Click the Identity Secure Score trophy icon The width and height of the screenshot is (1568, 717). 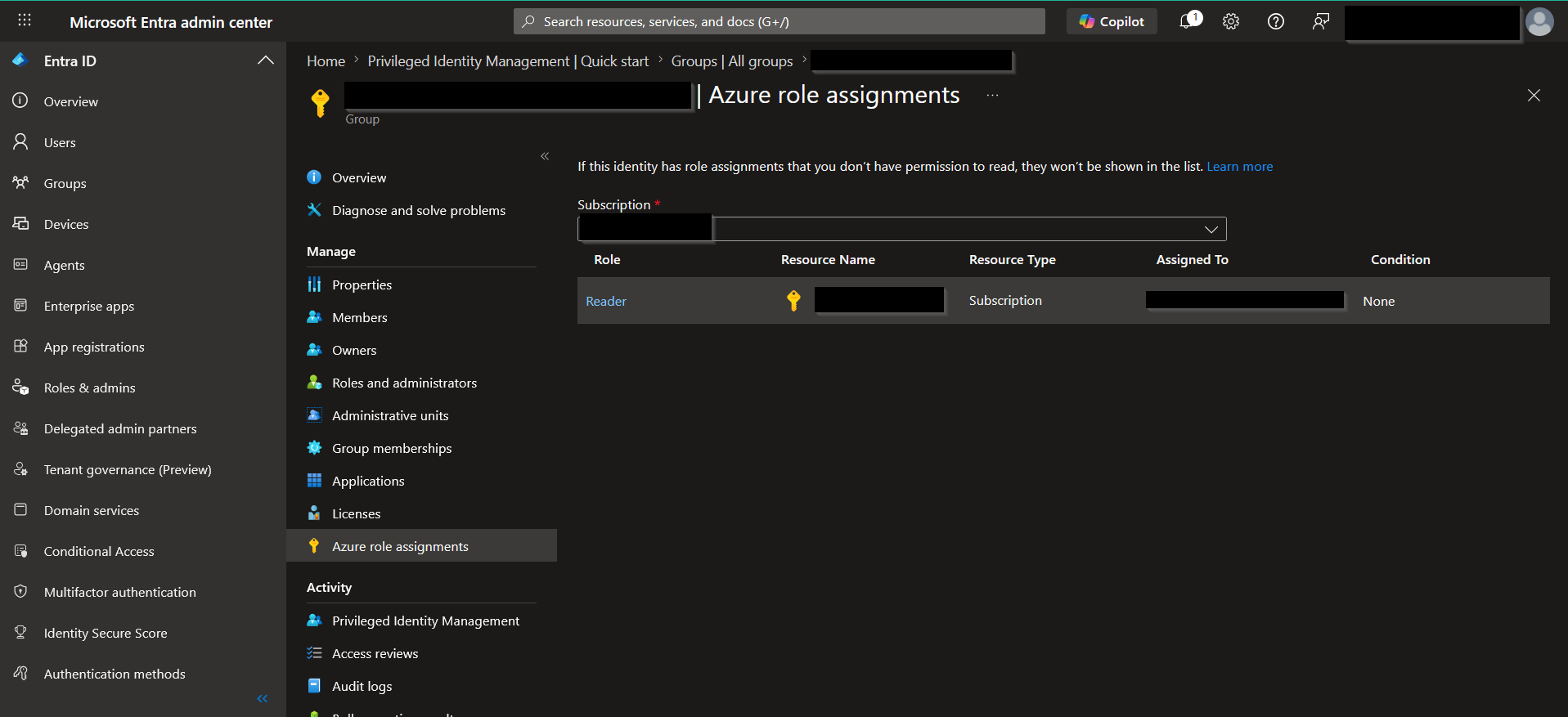pyautogui.click(x=21, y=632)
